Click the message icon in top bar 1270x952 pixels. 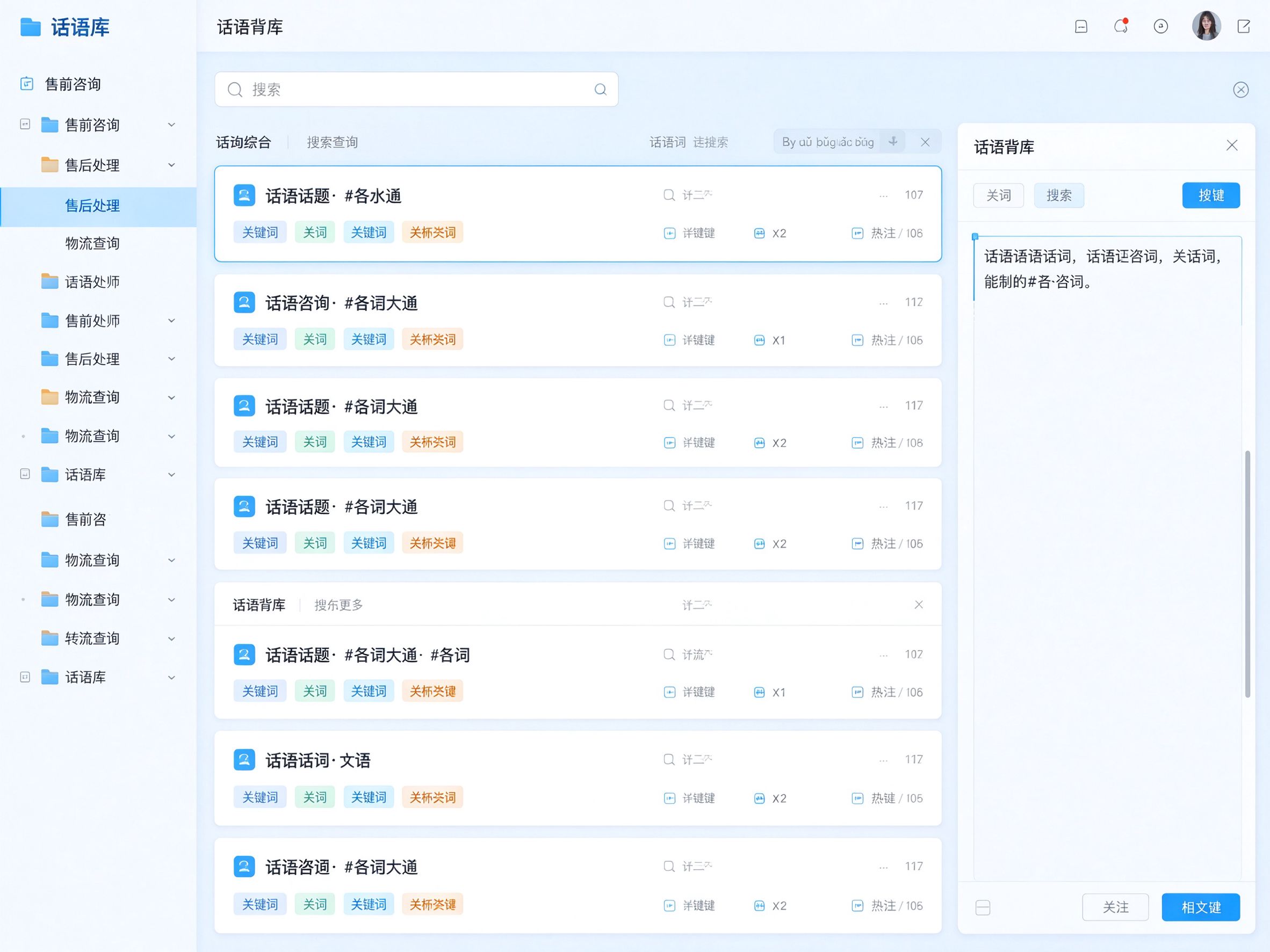[x=1081, y=26]
